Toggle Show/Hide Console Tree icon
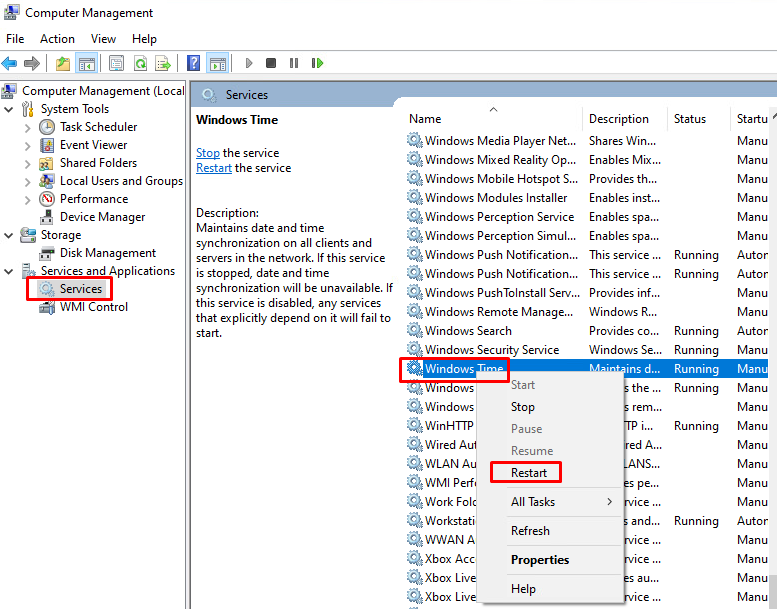This screenshot has width=777, height=609. [86, 63]
